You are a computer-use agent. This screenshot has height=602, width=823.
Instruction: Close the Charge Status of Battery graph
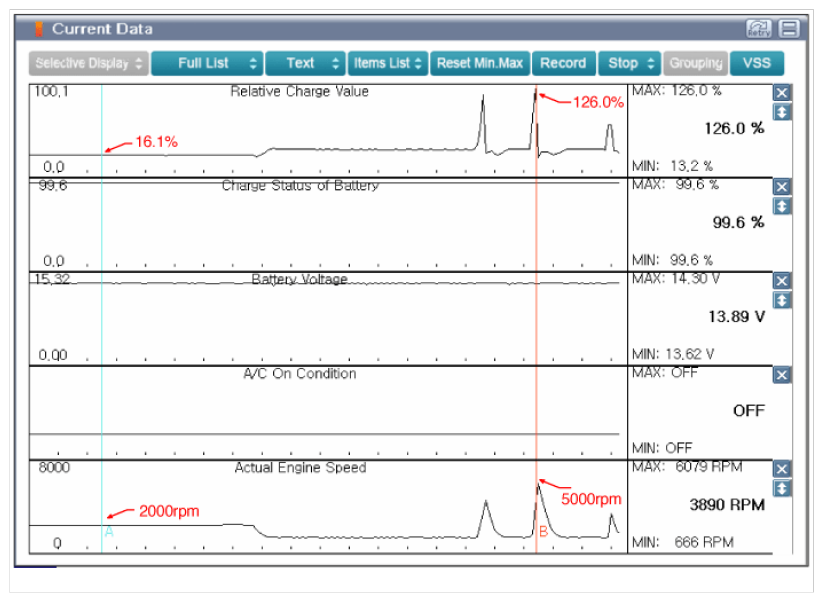(x=782, y=187)
